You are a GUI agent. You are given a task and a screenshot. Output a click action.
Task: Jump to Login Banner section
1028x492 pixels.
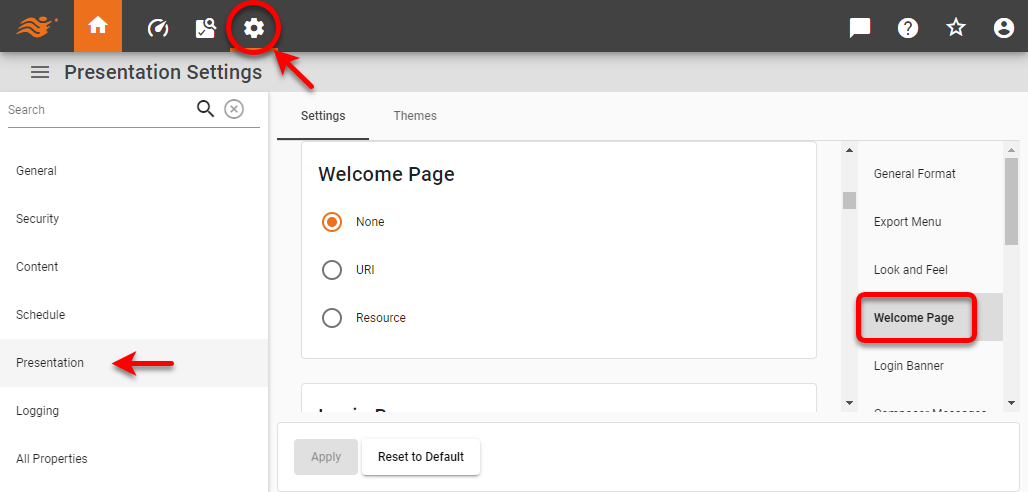(x=908, y=366)
